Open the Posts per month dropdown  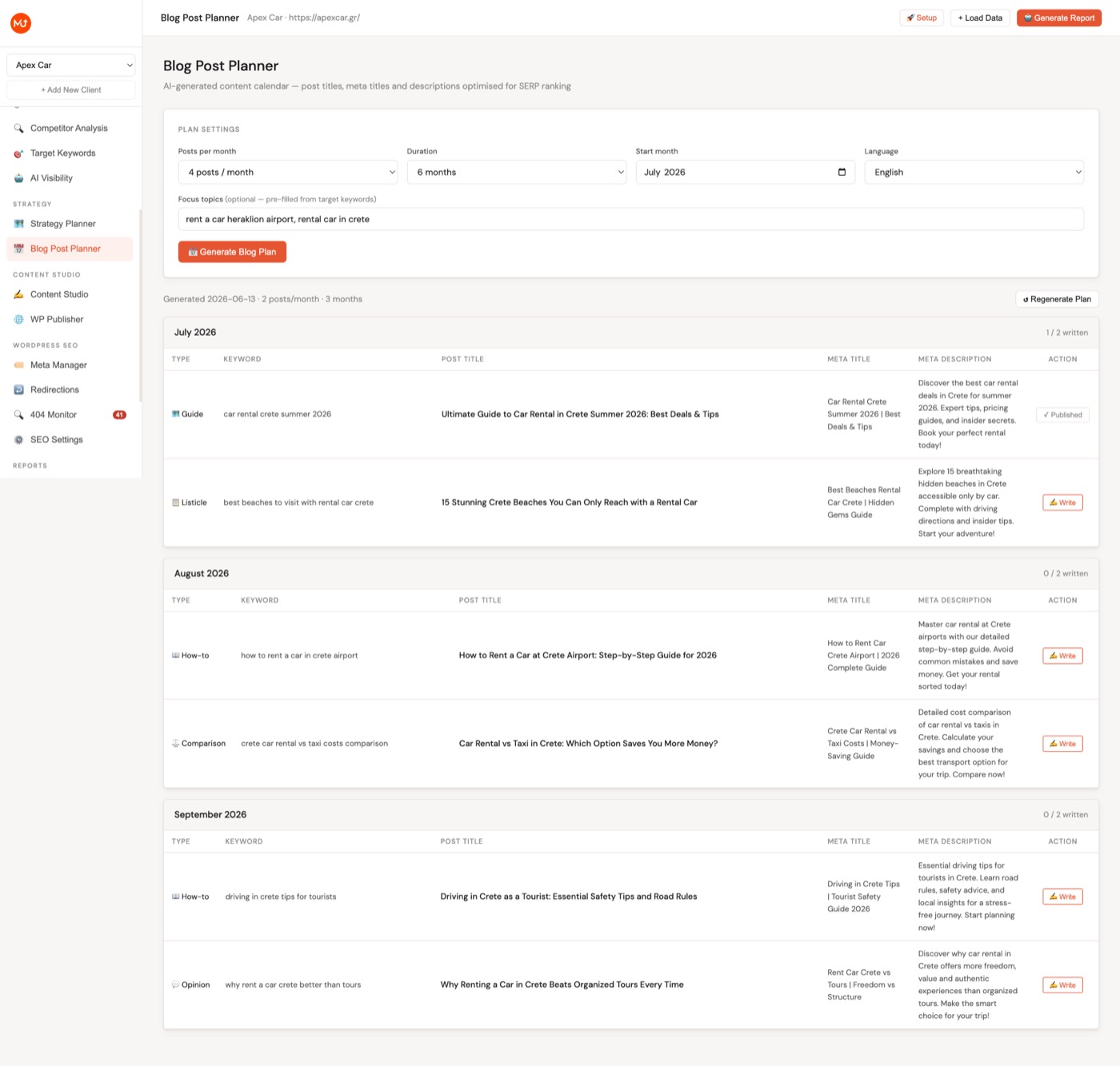289,172
